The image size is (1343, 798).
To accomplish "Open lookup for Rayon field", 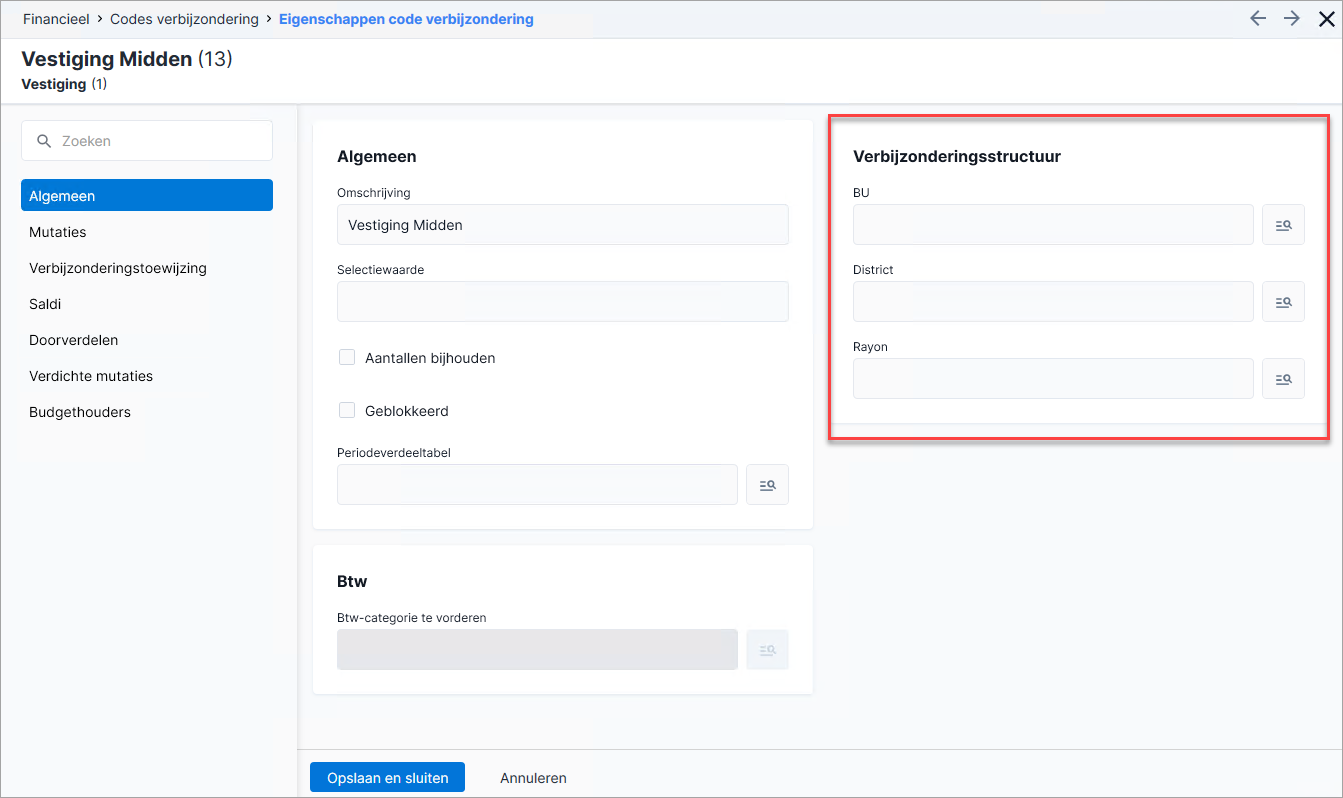I will (1283, 379).
